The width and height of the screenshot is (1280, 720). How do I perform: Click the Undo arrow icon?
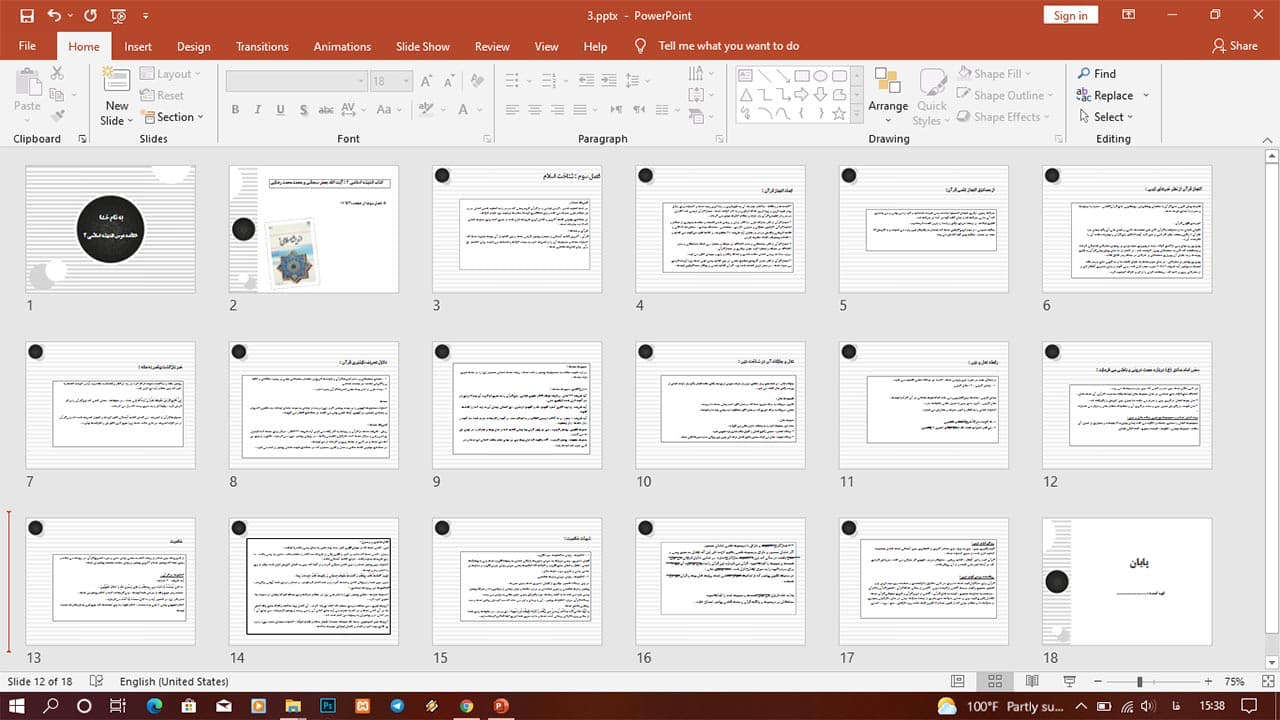(53, 15)
